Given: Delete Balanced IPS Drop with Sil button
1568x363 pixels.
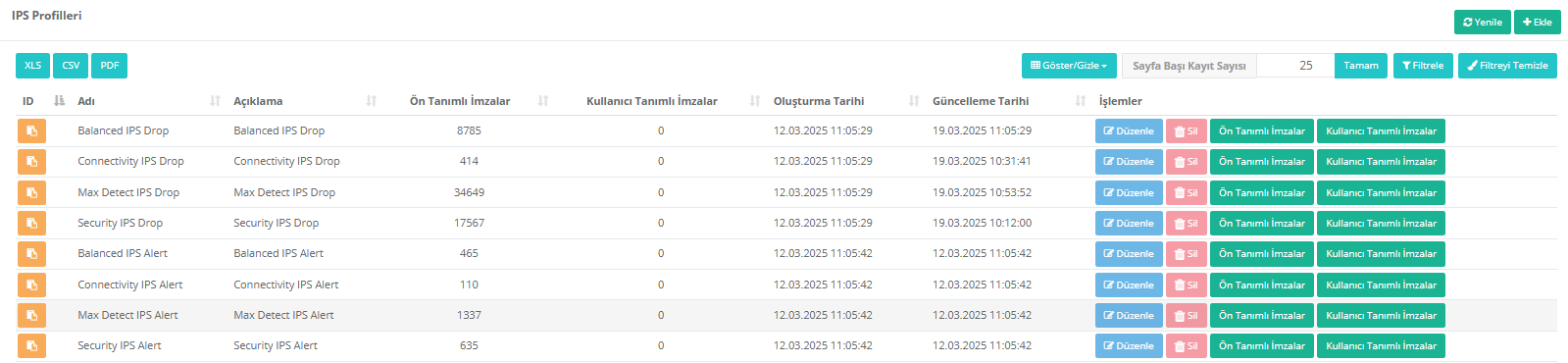Looking at the screenshot, I should click(1187, 131).
